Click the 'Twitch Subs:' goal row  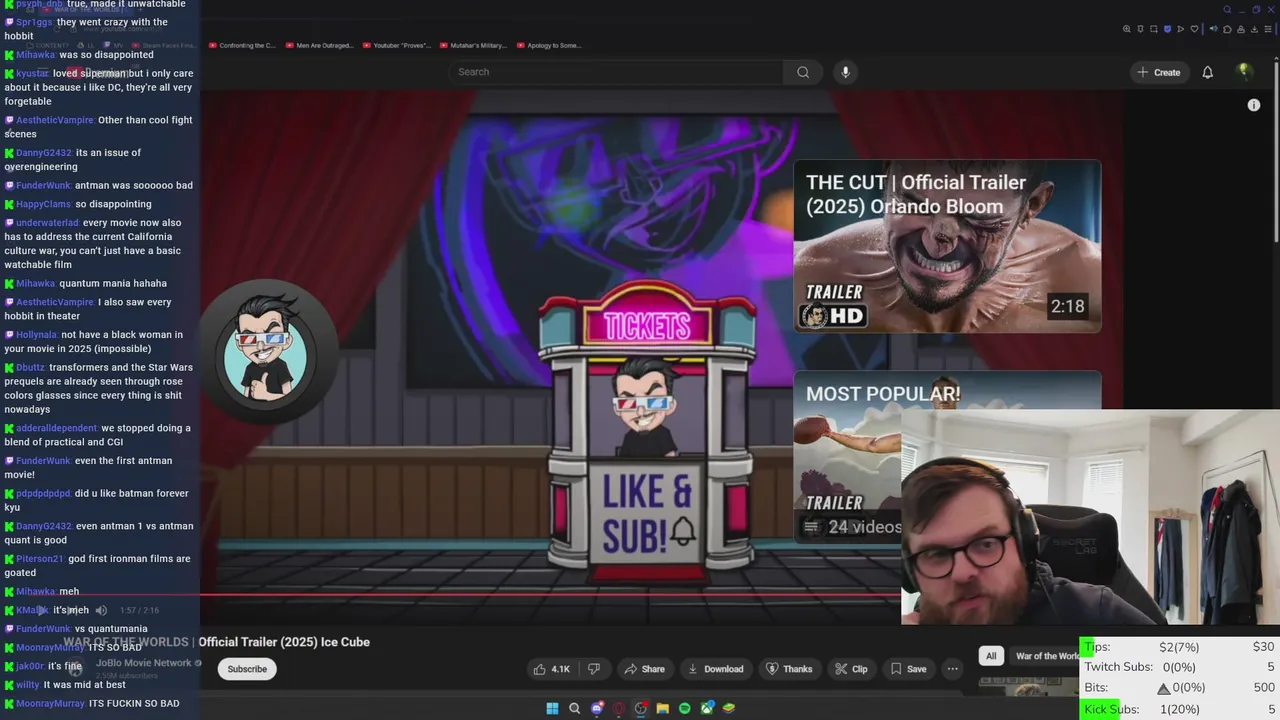tap(1180, 667)
